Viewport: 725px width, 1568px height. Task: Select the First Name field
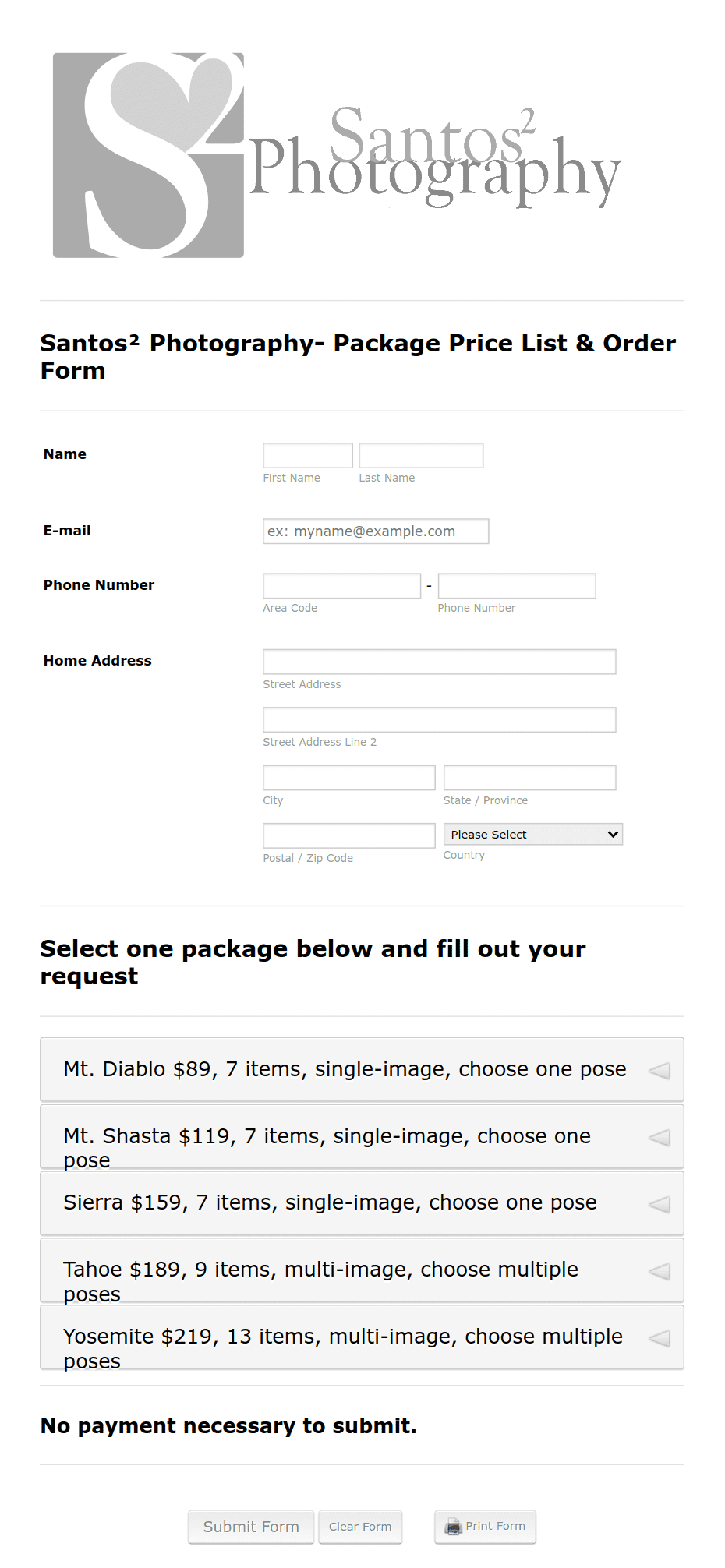[x=307, y=455]
